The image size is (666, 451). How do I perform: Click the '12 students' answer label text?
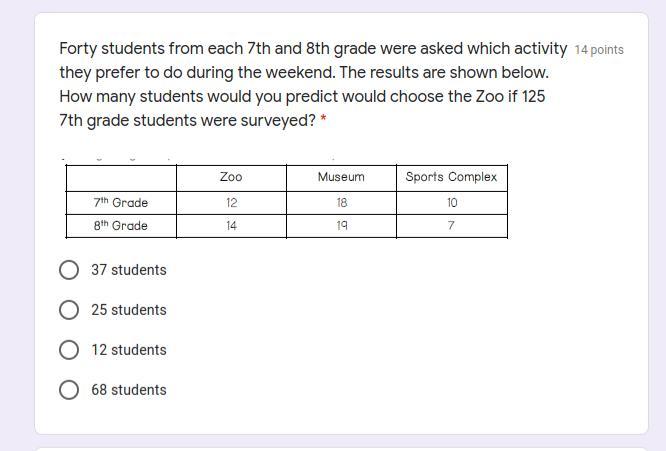(x=129, y=350)
